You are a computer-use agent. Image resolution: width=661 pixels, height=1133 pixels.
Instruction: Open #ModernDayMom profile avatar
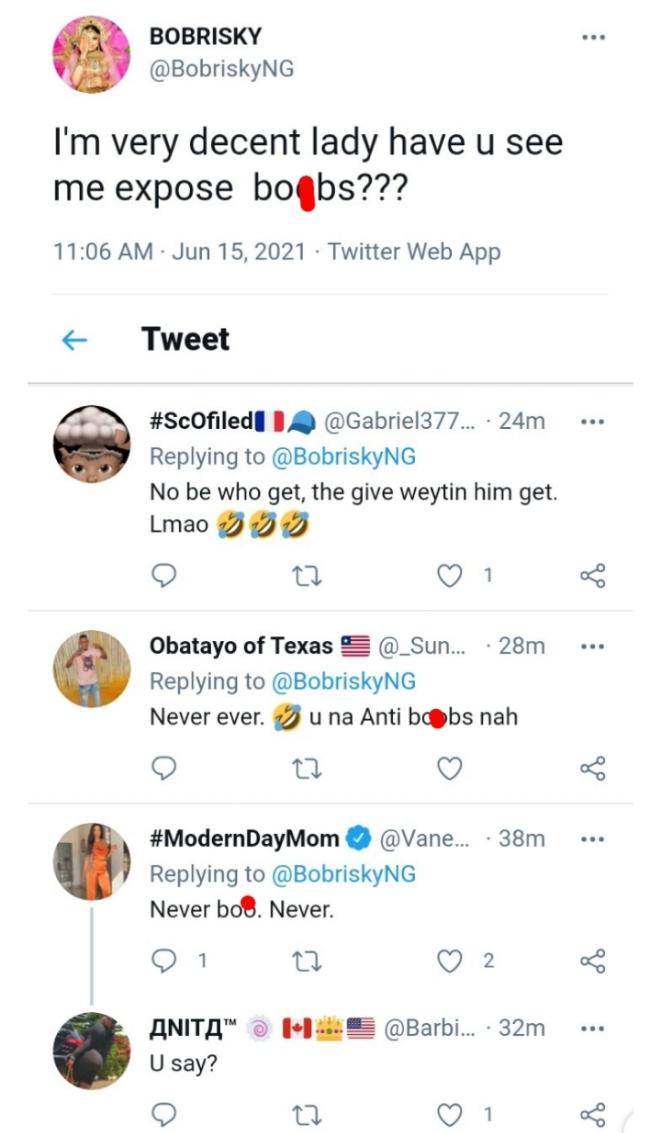coord(92,861)
